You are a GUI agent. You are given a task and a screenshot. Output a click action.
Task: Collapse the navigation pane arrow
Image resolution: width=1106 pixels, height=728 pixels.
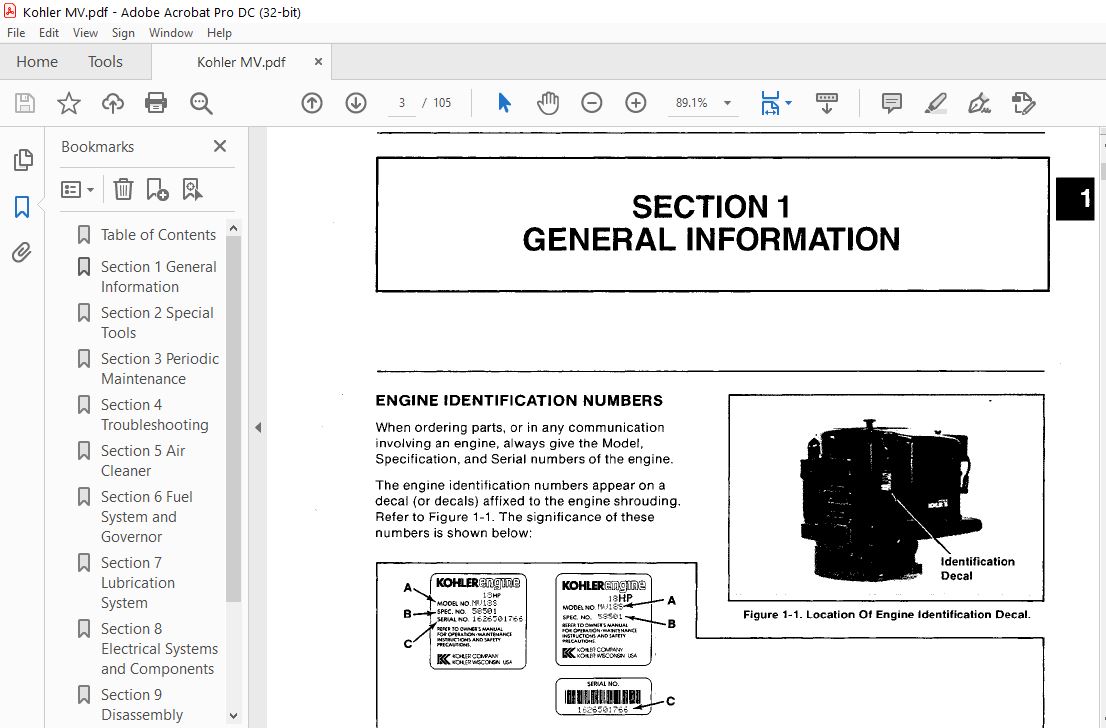click(x=257, y=427)
